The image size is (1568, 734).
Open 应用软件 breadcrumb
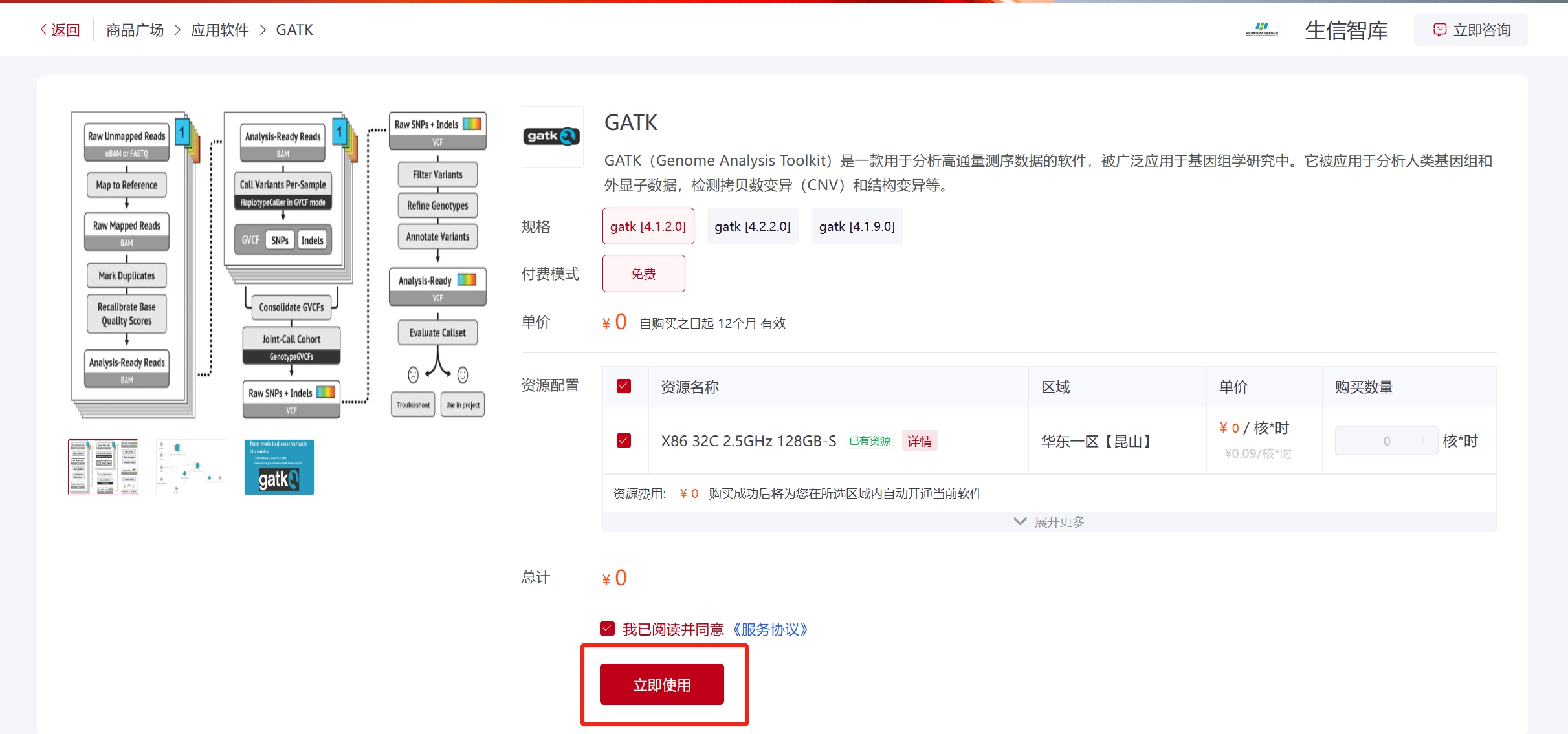219,30
